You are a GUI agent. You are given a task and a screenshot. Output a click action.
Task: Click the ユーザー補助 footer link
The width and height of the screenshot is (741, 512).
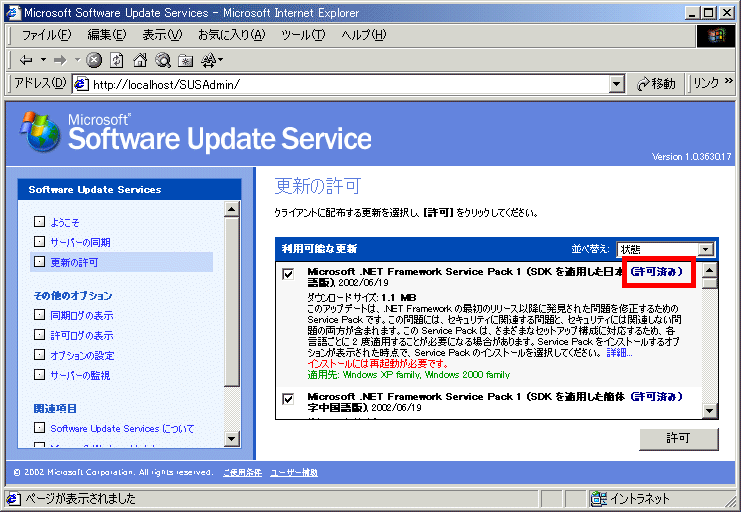tap(294, 472)
